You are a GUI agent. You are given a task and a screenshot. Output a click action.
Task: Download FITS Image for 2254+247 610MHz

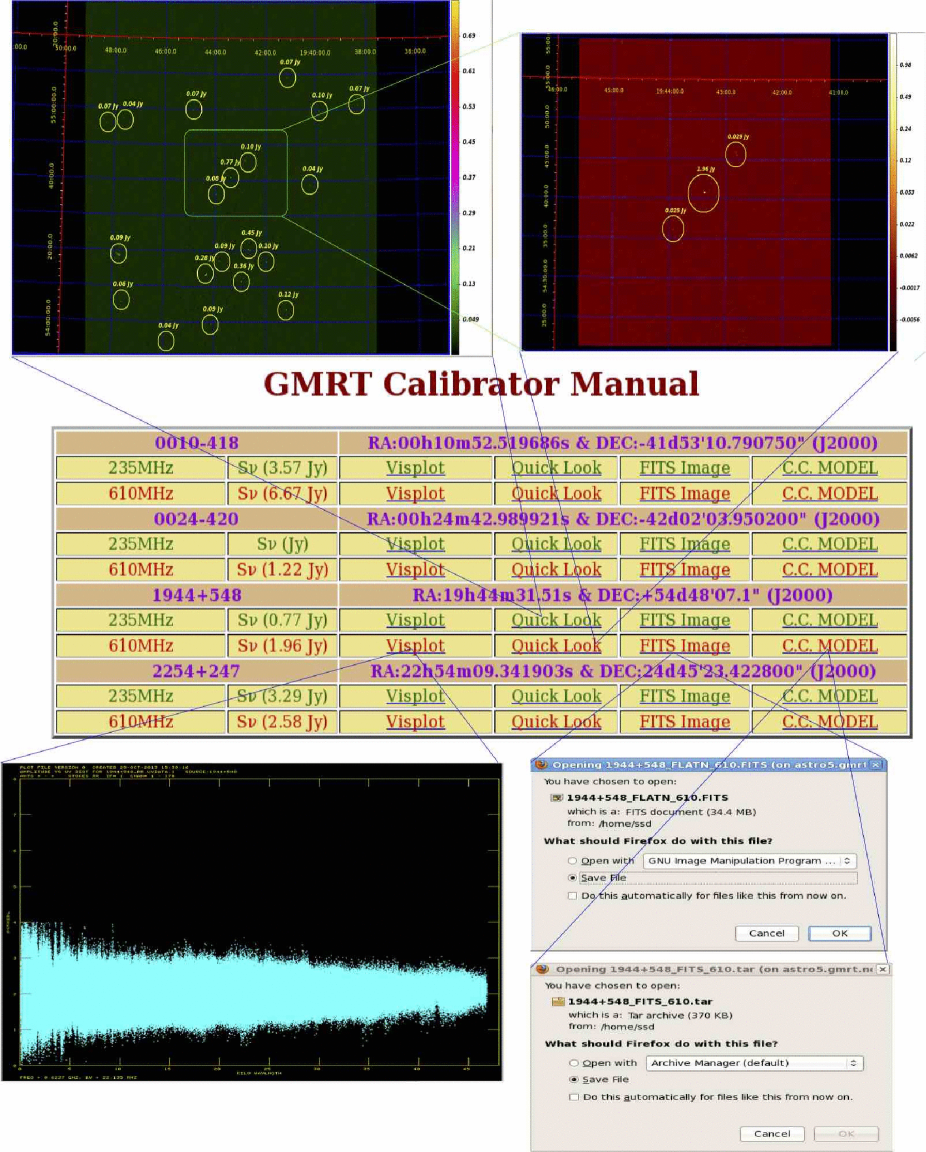684,722
